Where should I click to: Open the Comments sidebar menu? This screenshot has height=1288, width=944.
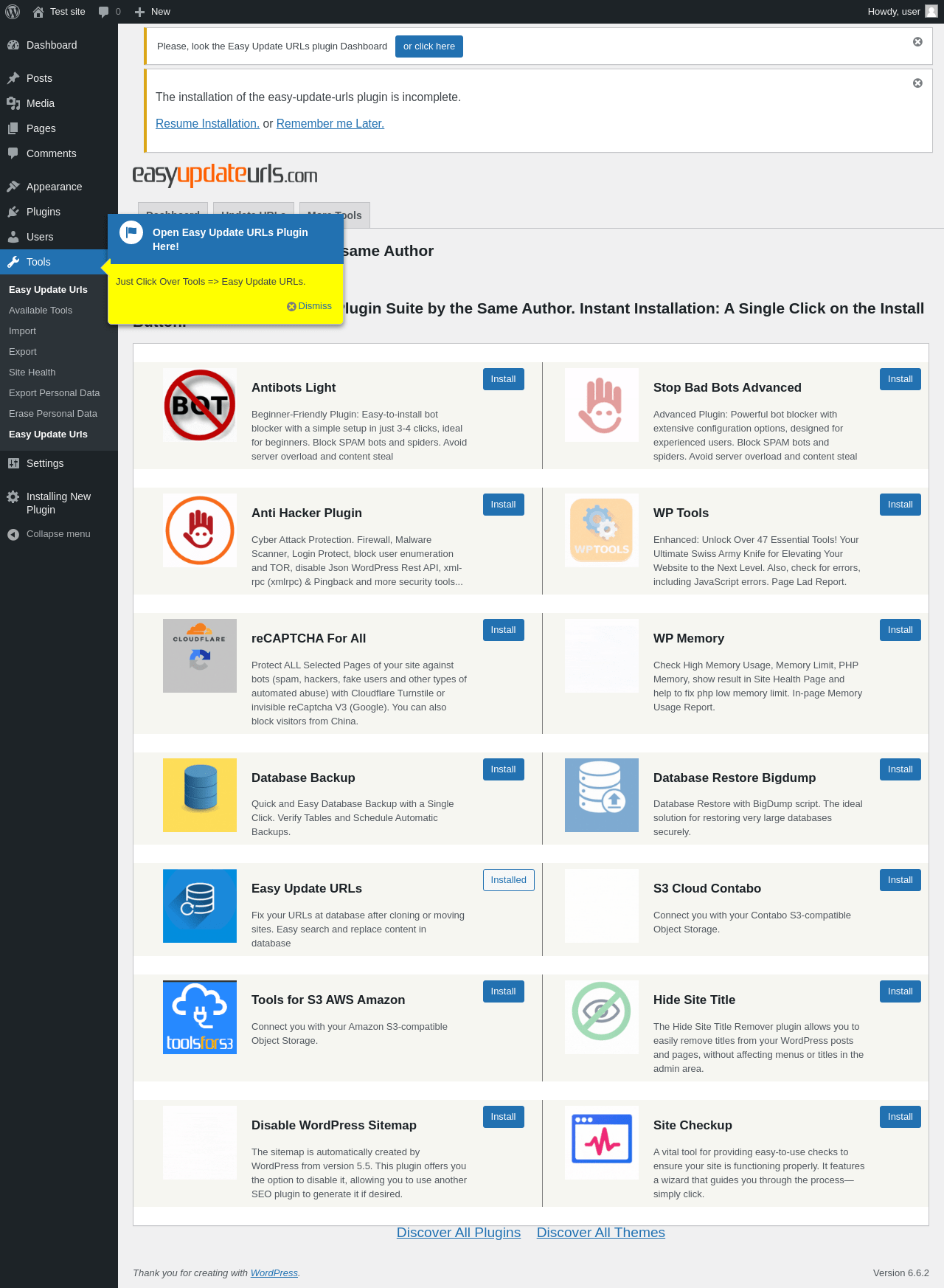59,153
